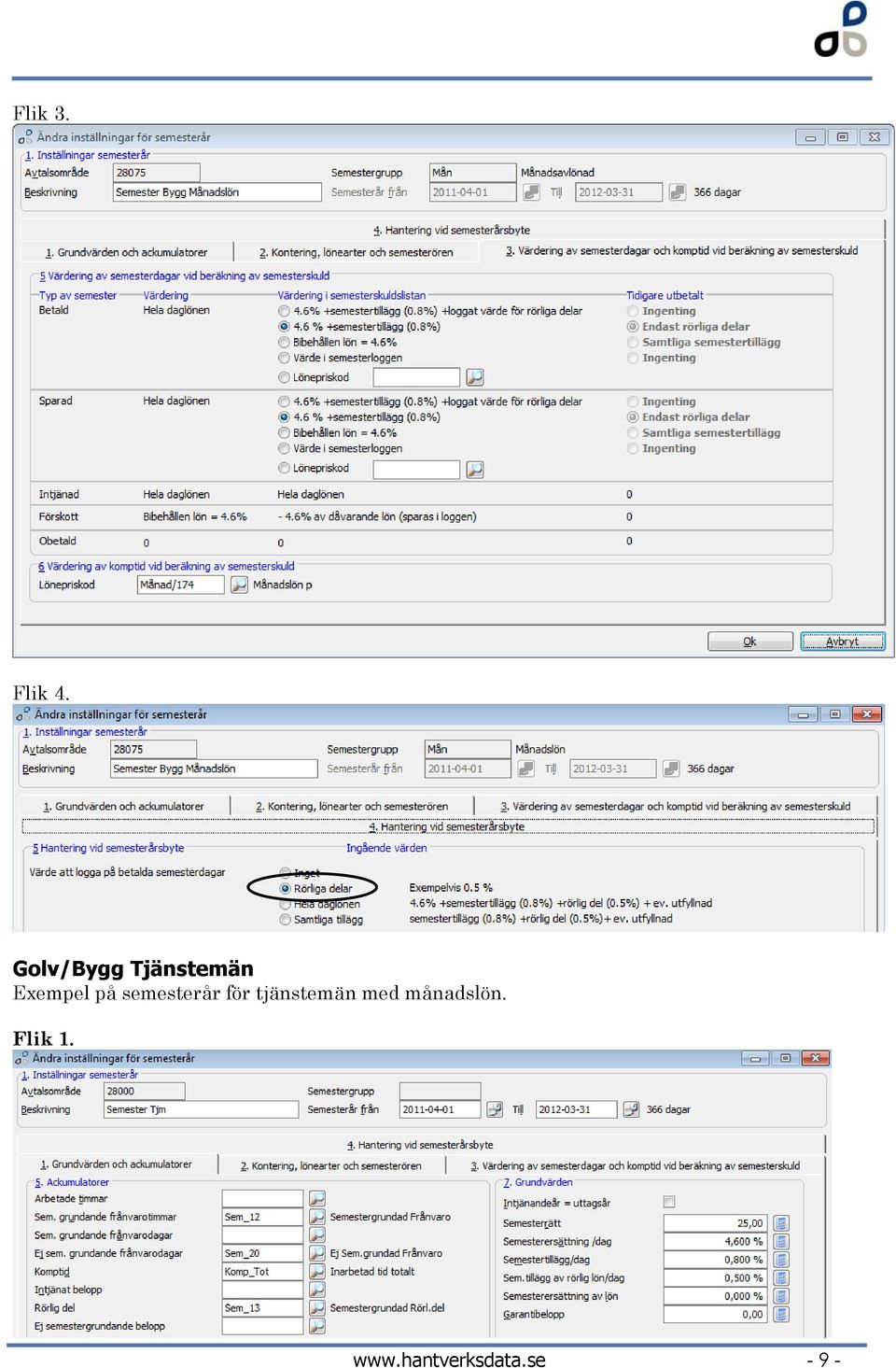Open lookup next to the Sem_12 field
896x1368 pixels.
click(317, 1217)
